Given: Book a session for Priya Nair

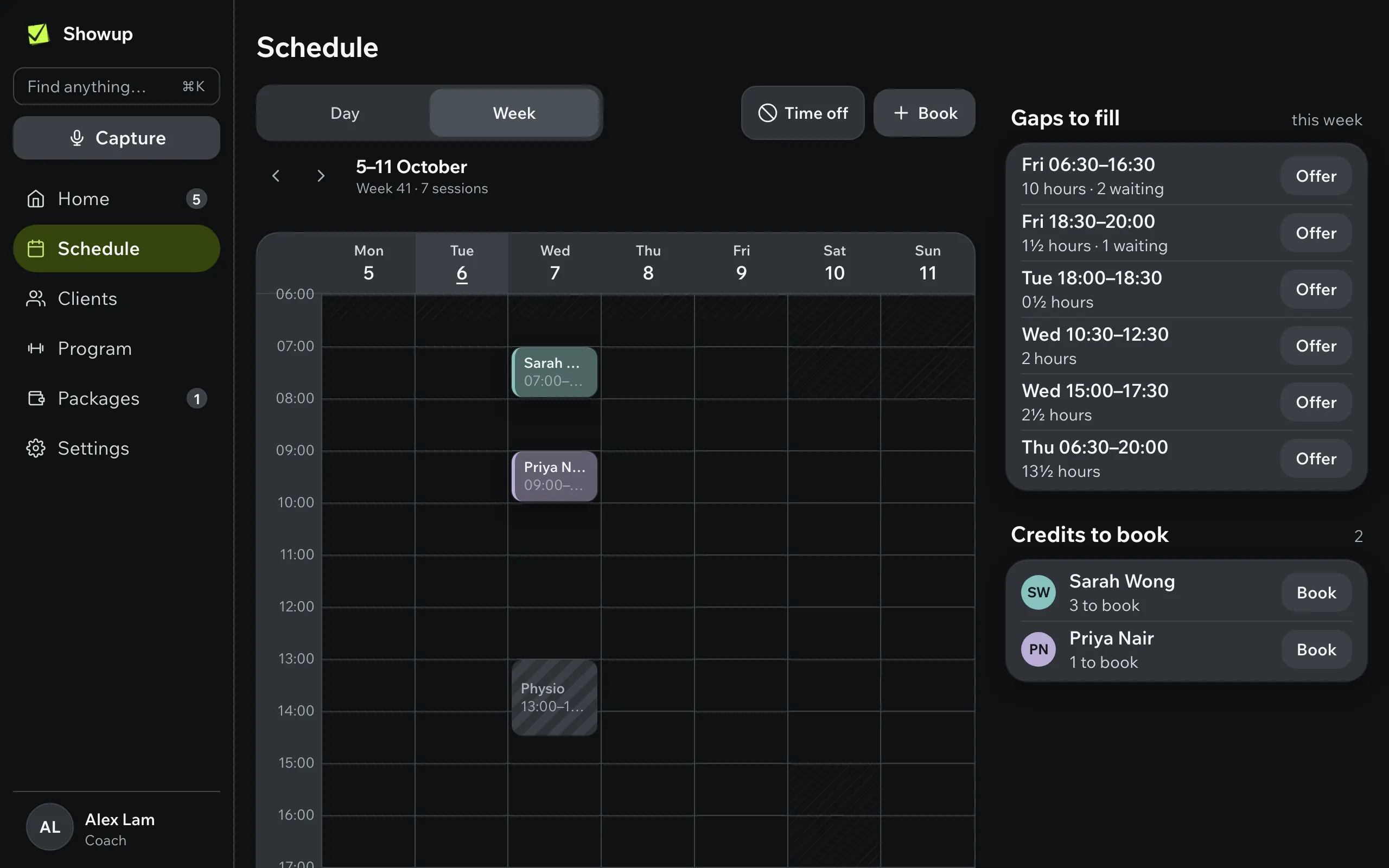Looking at the screenshot, I should pos(1316,649).
